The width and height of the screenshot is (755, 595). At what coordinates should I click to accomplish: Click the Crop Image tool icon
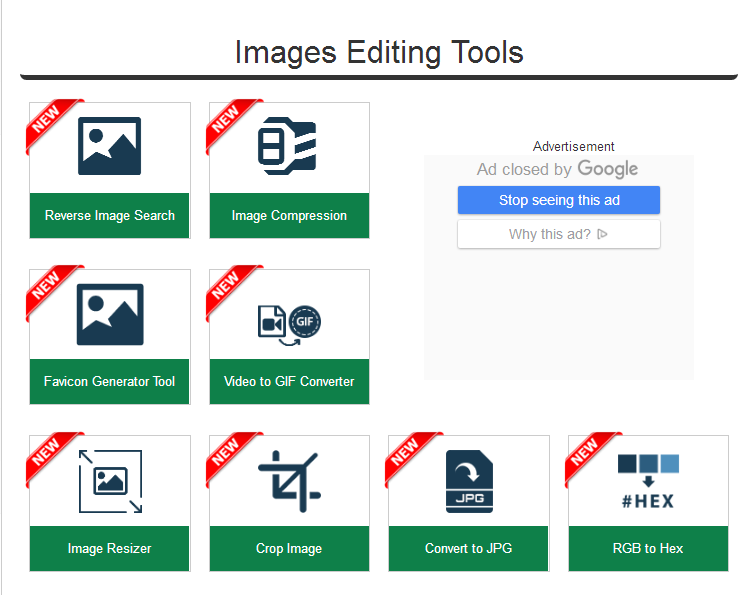coord(288,481)
